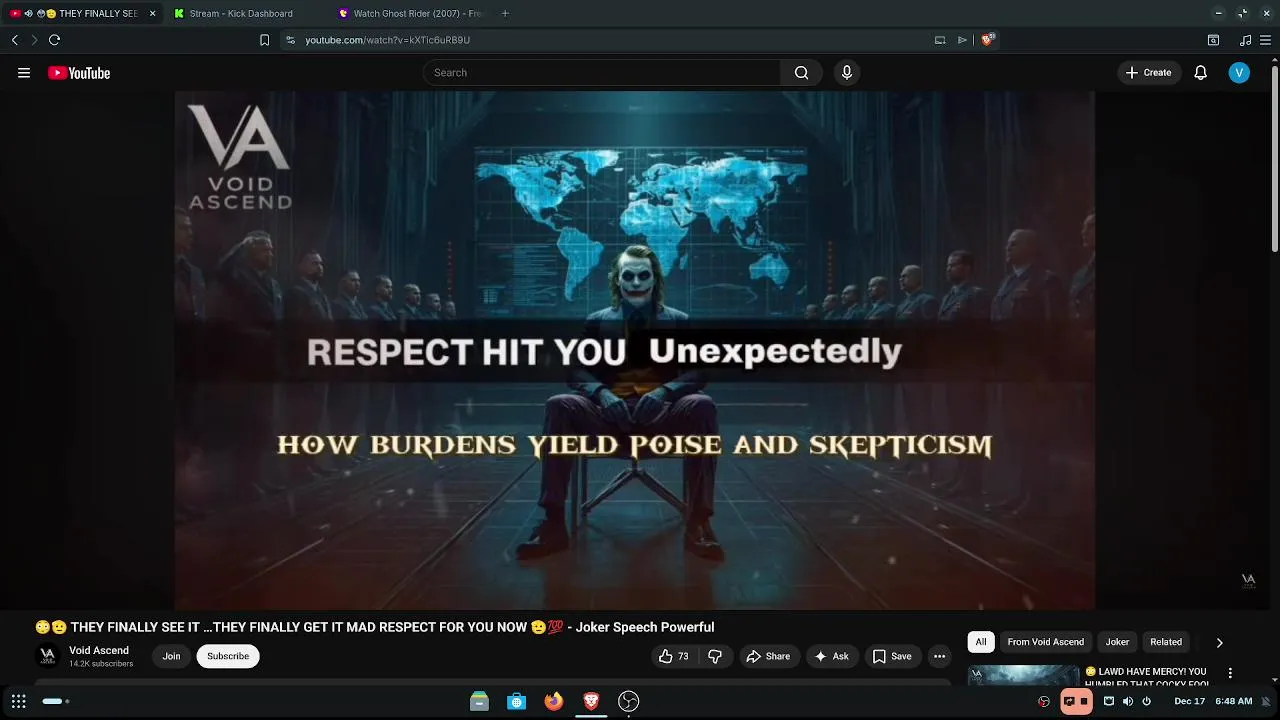This screenshot has width=1280, height=720.
Task: Open the YouTube guide hamburger menu
Action: (24, 73)
